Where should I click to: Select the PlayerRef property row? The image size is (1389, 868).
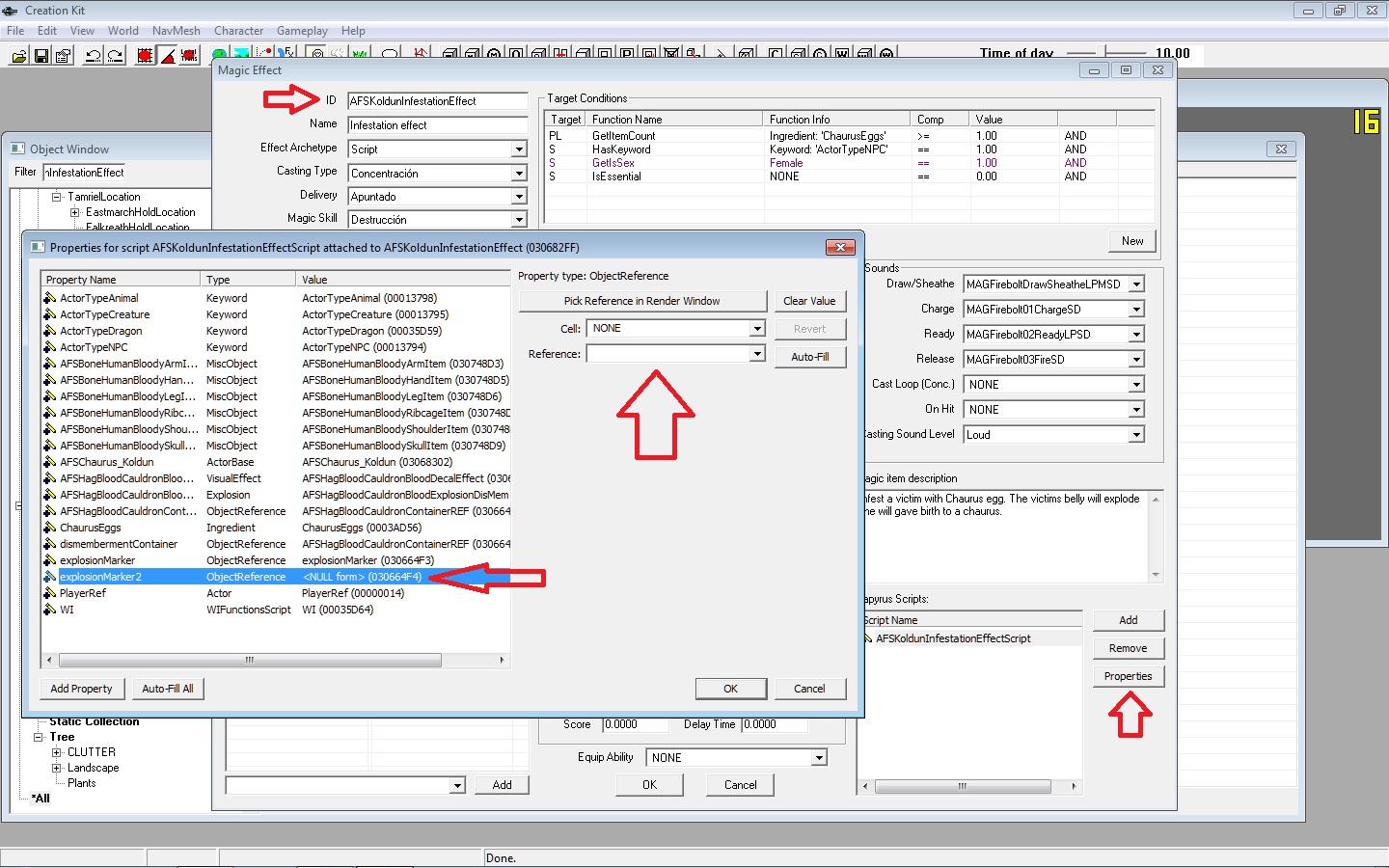276,593
